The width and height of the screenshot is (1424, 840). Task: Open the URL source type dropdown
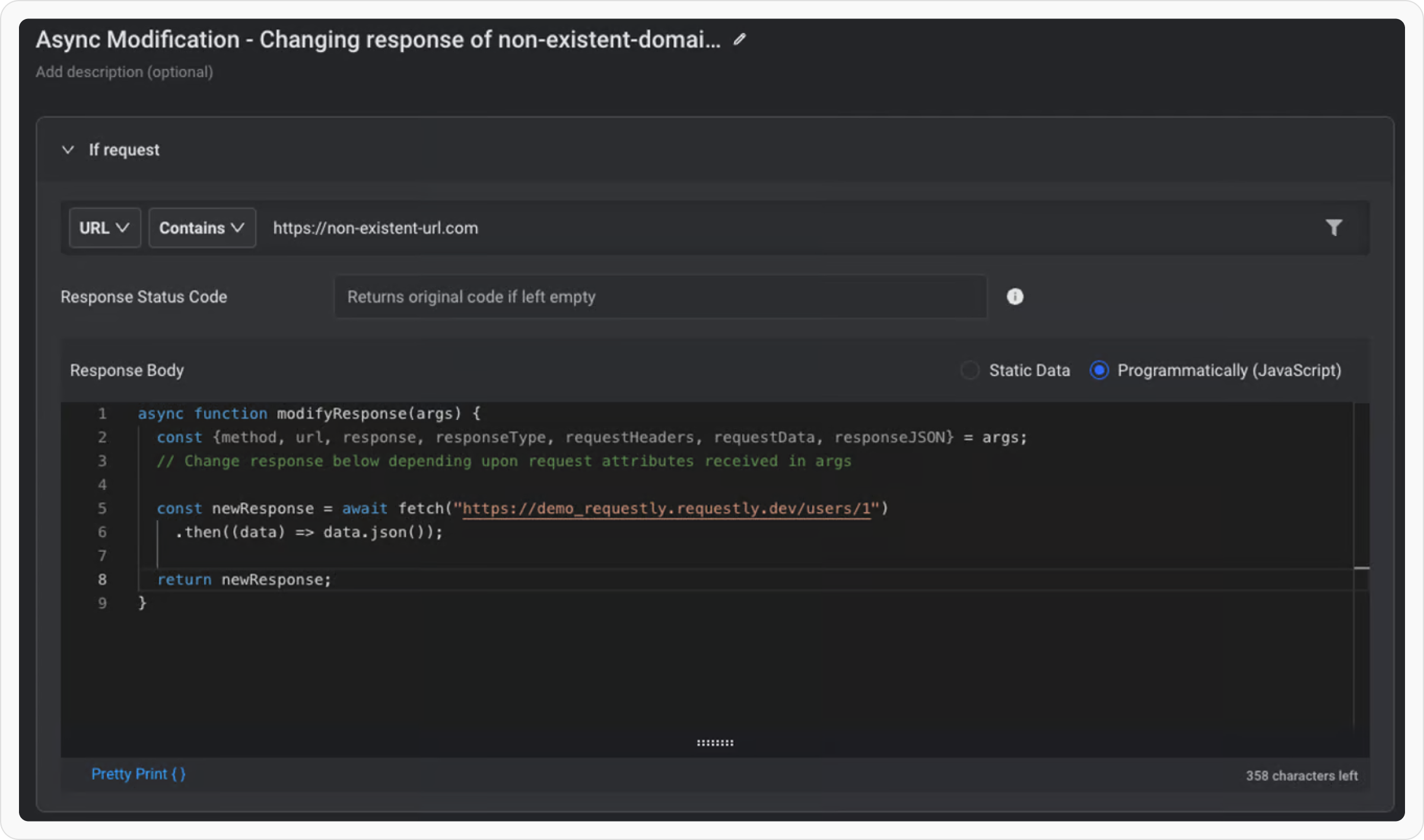click(104, 228)
